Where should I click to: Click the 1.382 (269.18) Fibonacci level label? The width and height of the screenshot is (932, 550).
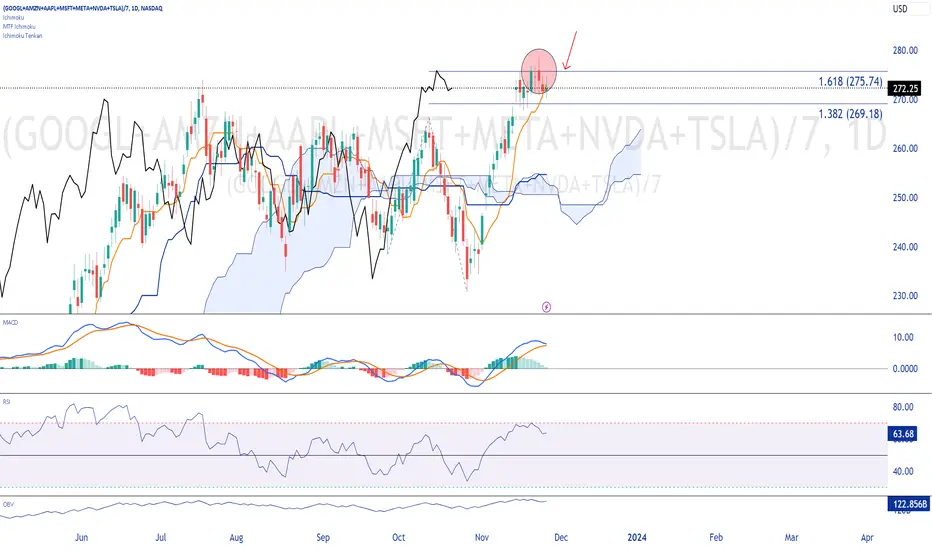point(850,114)
